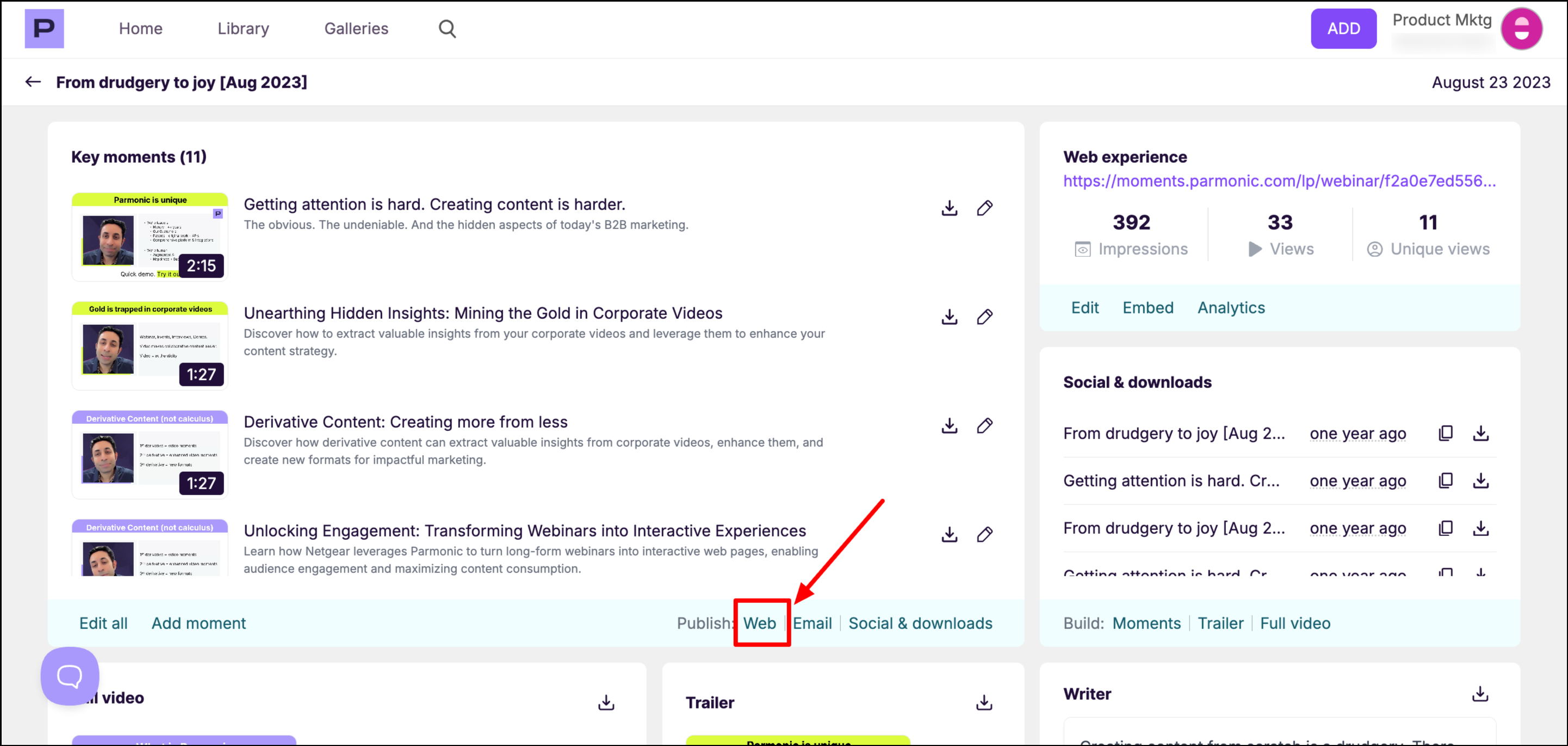
Task: Download the 'Getting attention is hard' moment
Action: tap(949, 208)
